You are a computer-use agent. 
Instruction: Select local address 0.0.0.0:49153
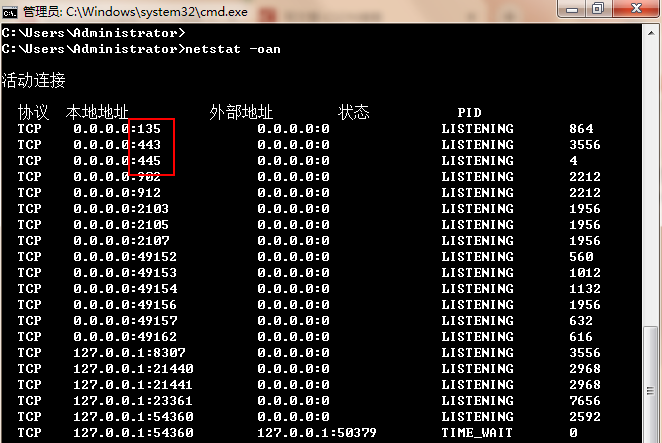point(125,273)
